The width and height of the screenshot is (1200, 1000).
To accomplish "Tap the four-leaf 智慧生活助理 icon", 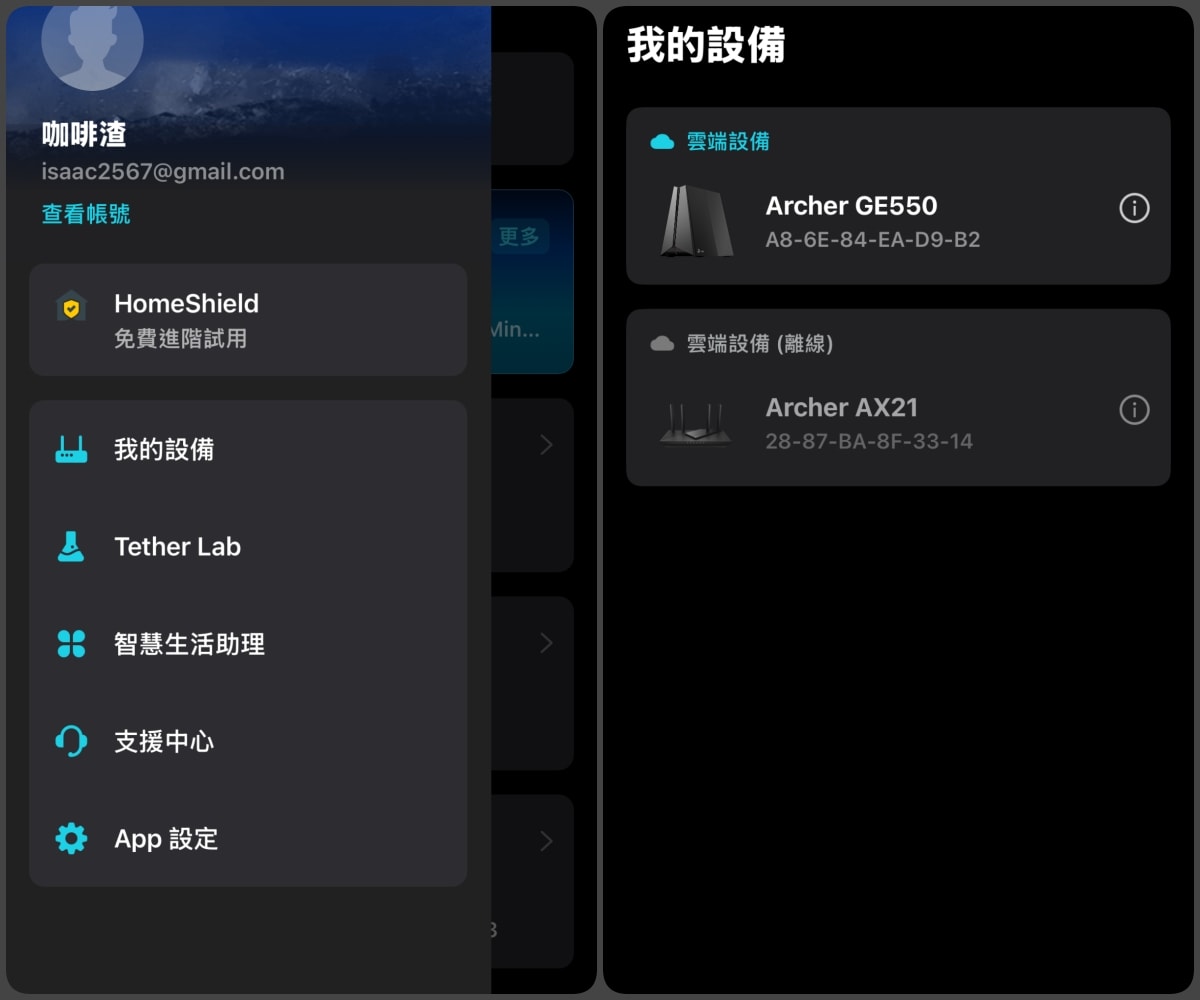I will (x=71, y=644).
